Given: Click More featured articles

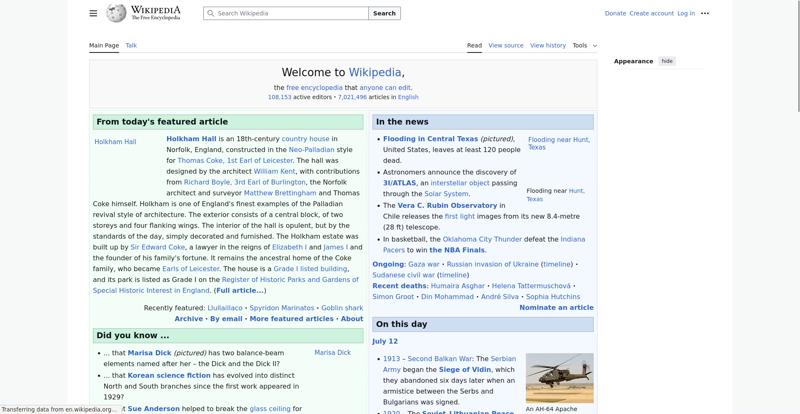Looking at the screenshot, I should tap(291, 319).
